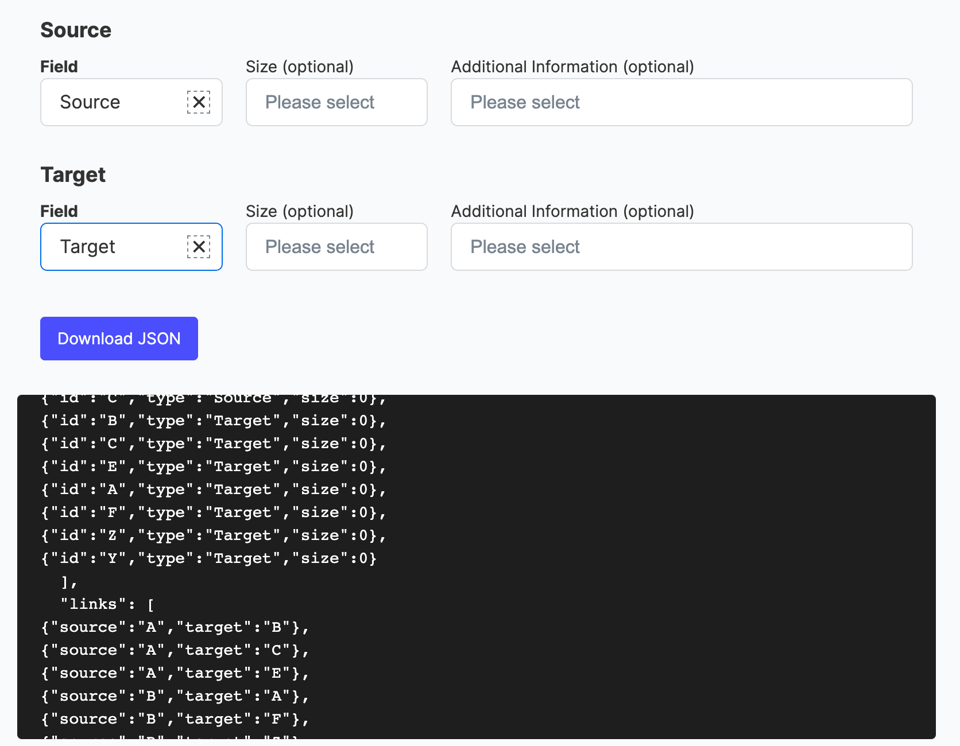960x746 pixels.
Task: Click the Size (optional) label under Target
Action: click(300, 211)
